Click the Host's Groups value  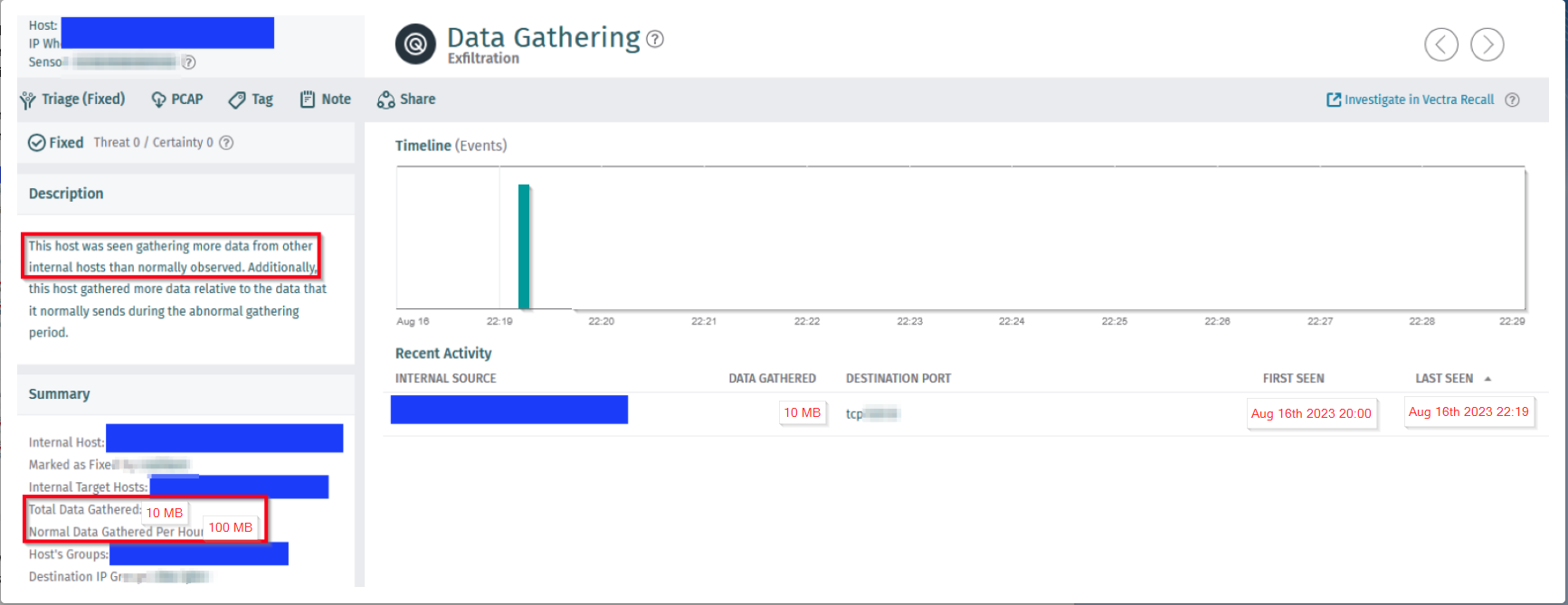(x=199, y=553)
